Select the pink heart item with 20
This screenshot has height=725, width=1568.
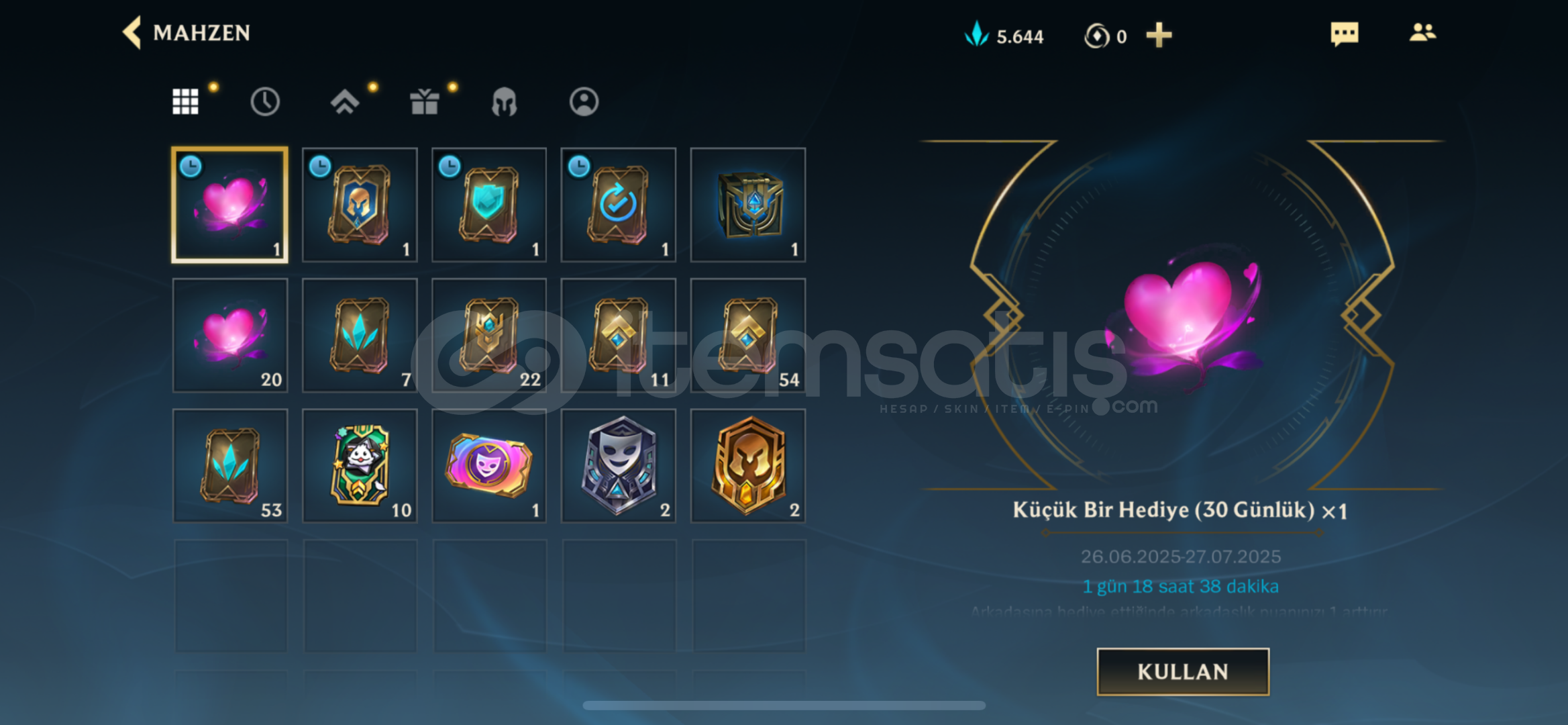[230, 335]
